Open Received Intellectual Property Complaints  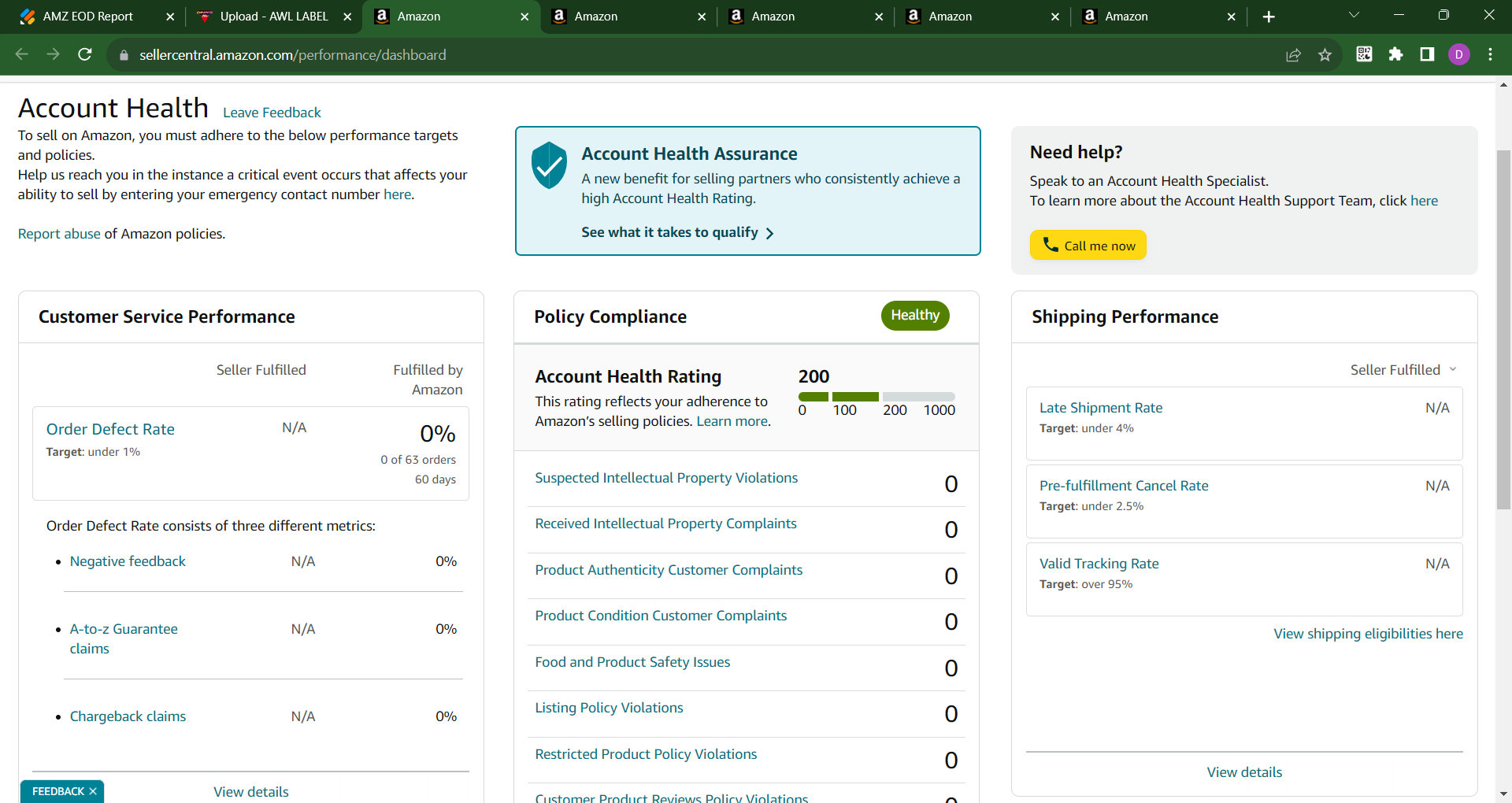[x=665, y=524]
